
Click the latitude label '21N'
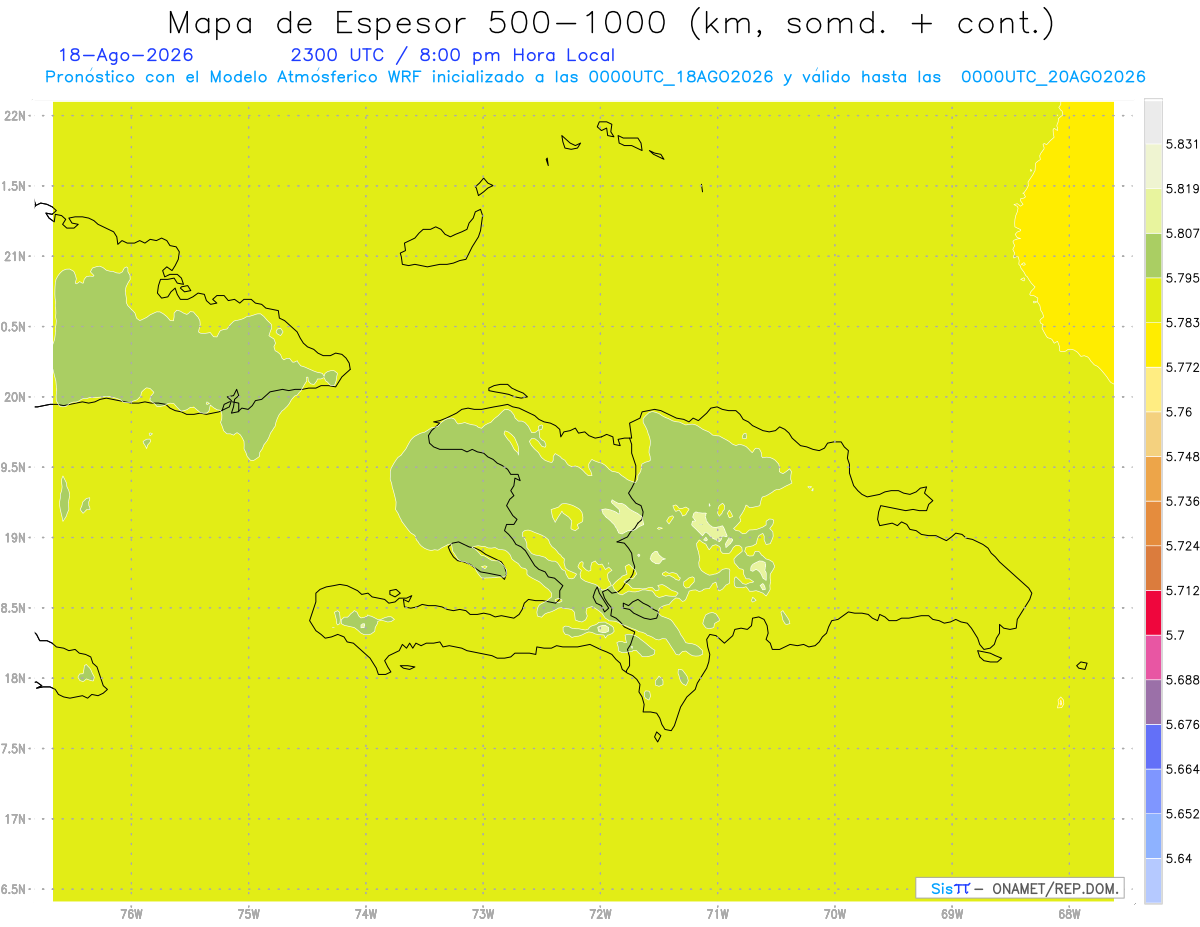coord(16,256)
